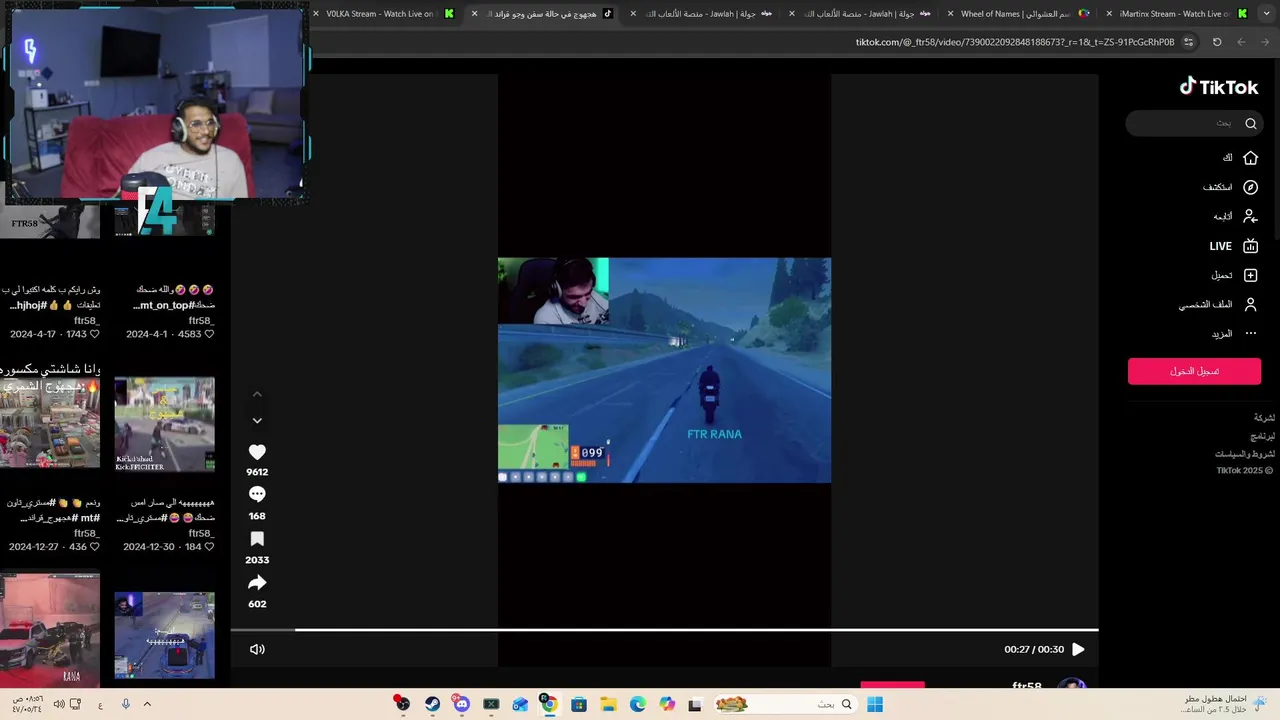Open Copilot from the taskbar
1280x720 pixels.
pos(667,705)
